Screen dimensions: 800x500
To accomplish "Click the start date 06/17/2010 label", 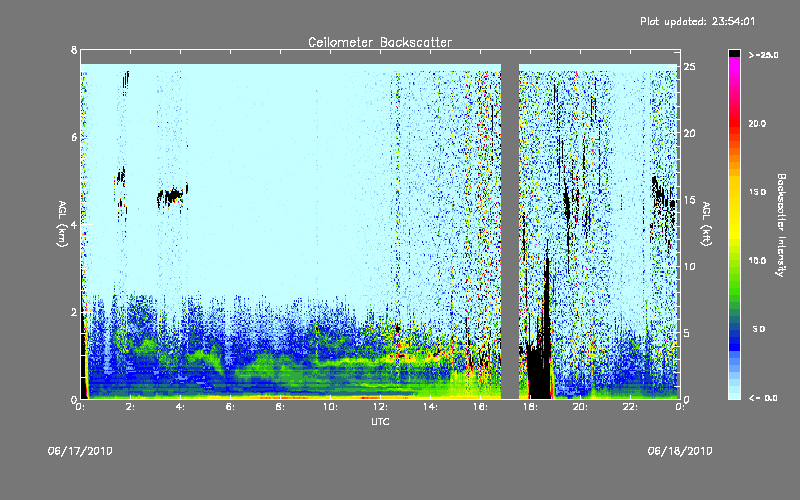I will (80, 451).
